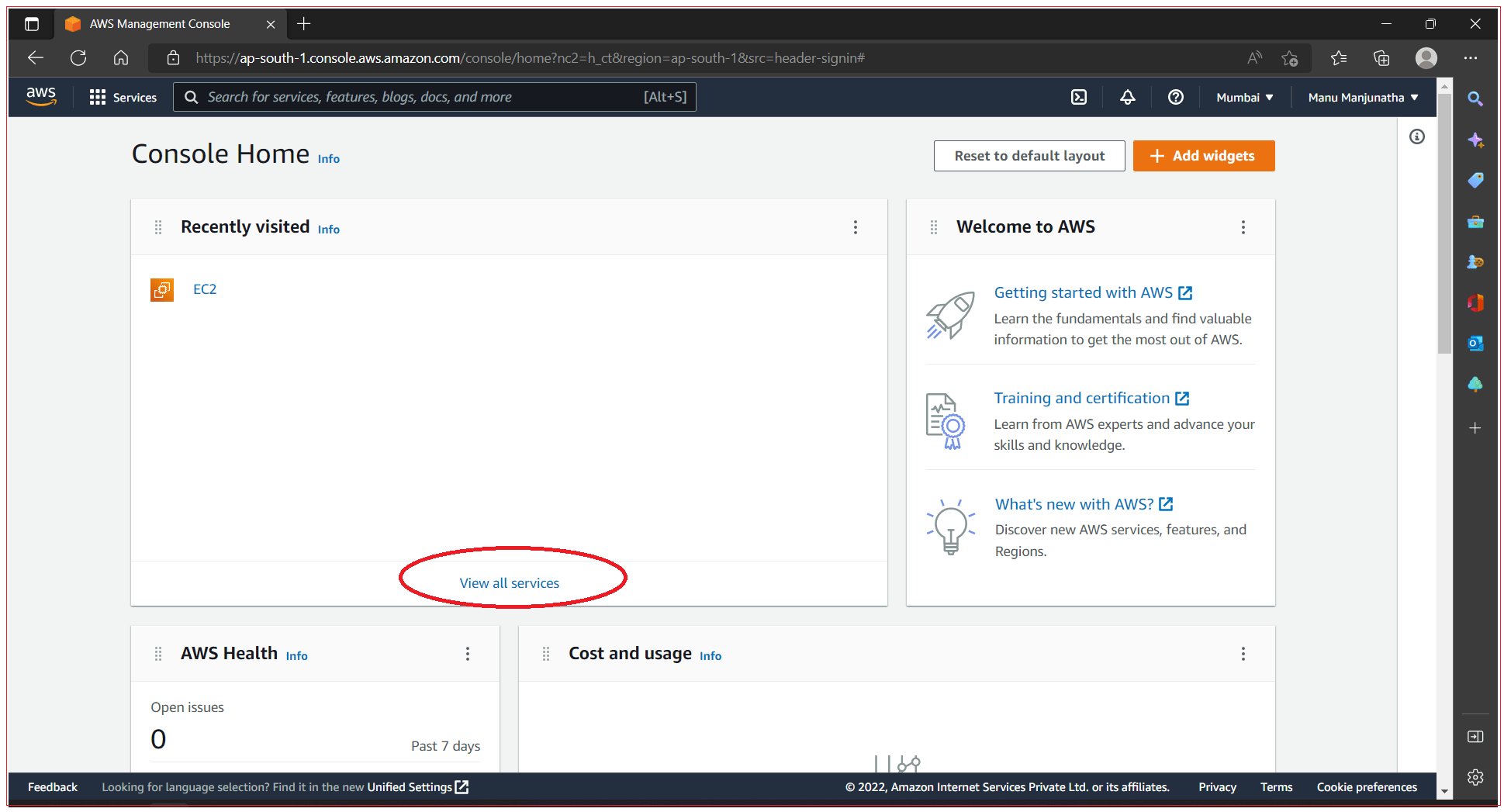Click the favorites star in address bar

[1290, 58]
